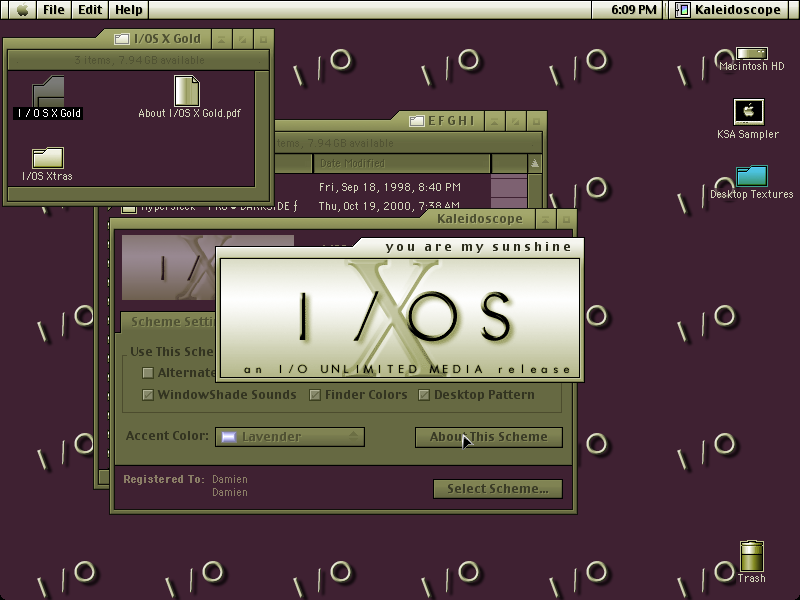
Task: Zoom the EFGHI window
Action: [515, 122]
